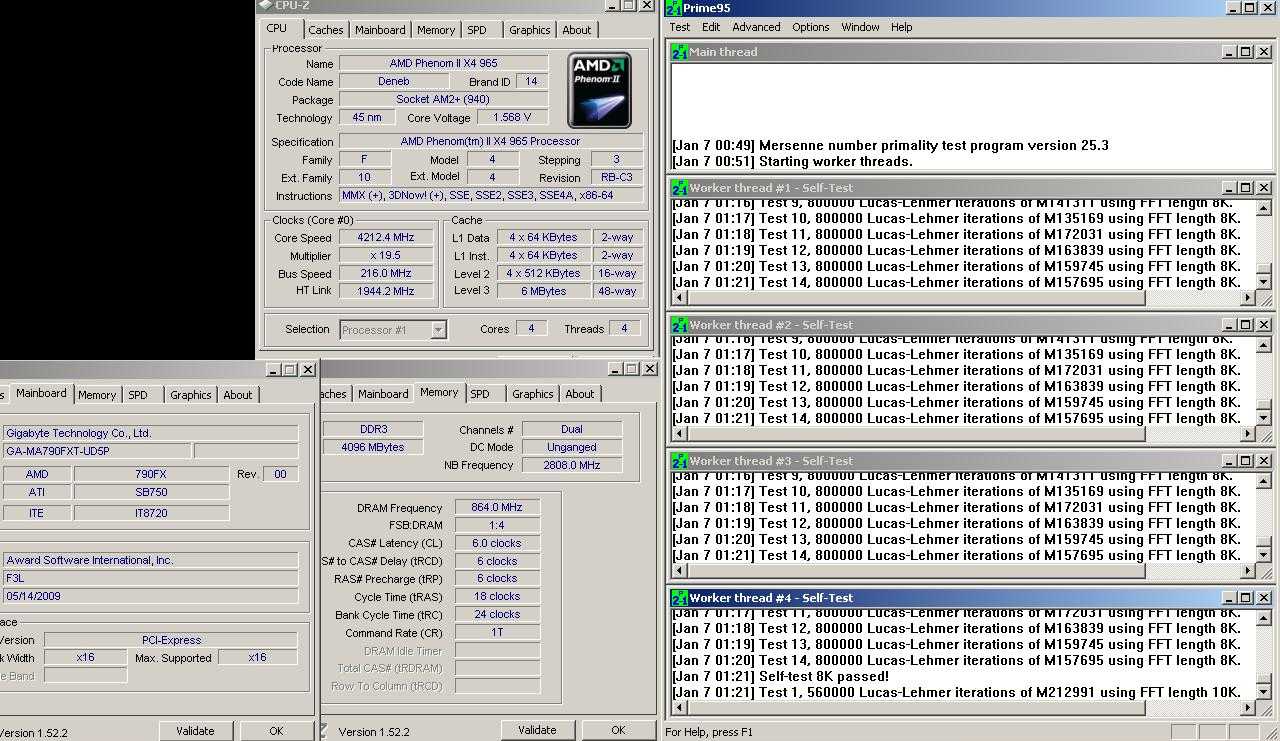1280x741 pixels.
Task: Open the Options menu in Prime95
Action: click(810, 27)
